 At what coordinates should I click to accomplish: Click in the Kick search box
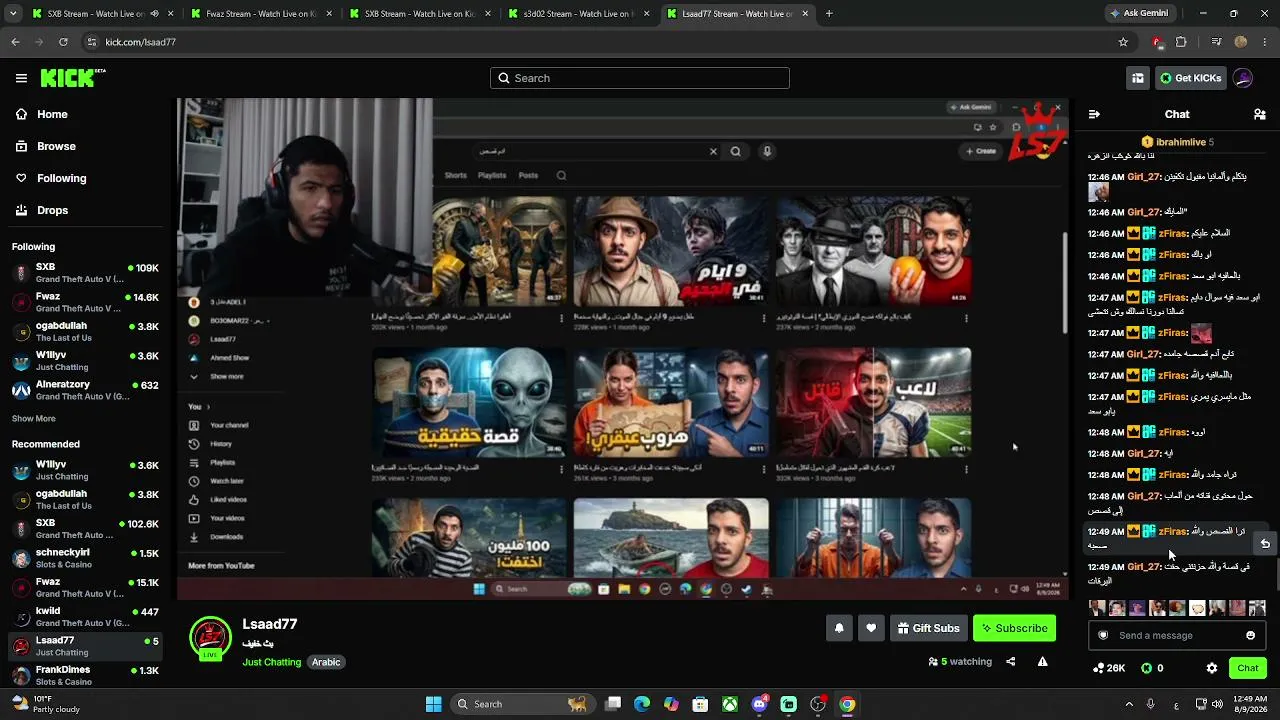point(640,78)
